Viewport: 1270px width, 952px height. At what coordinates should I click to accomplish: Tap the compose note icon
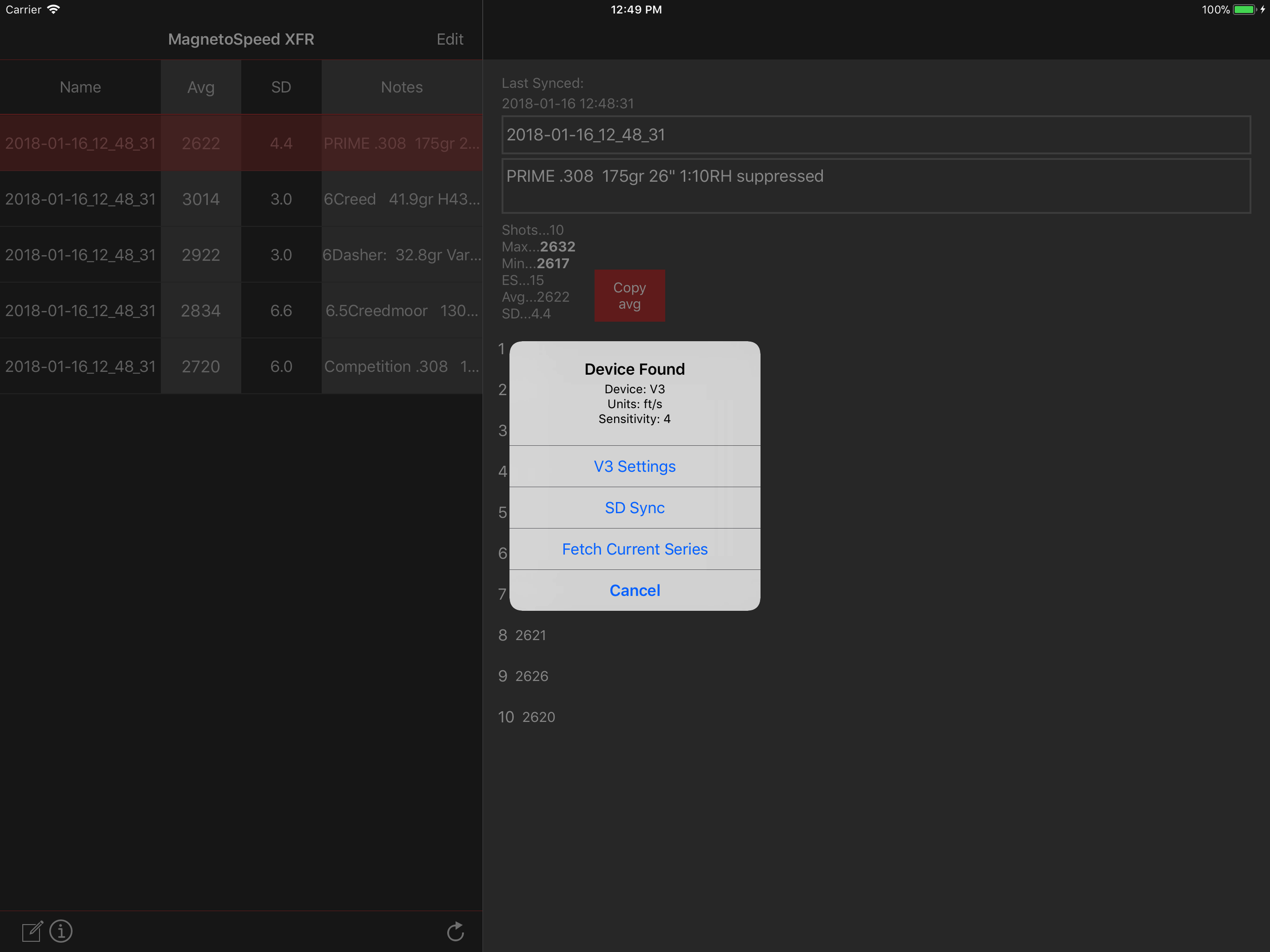32,931
